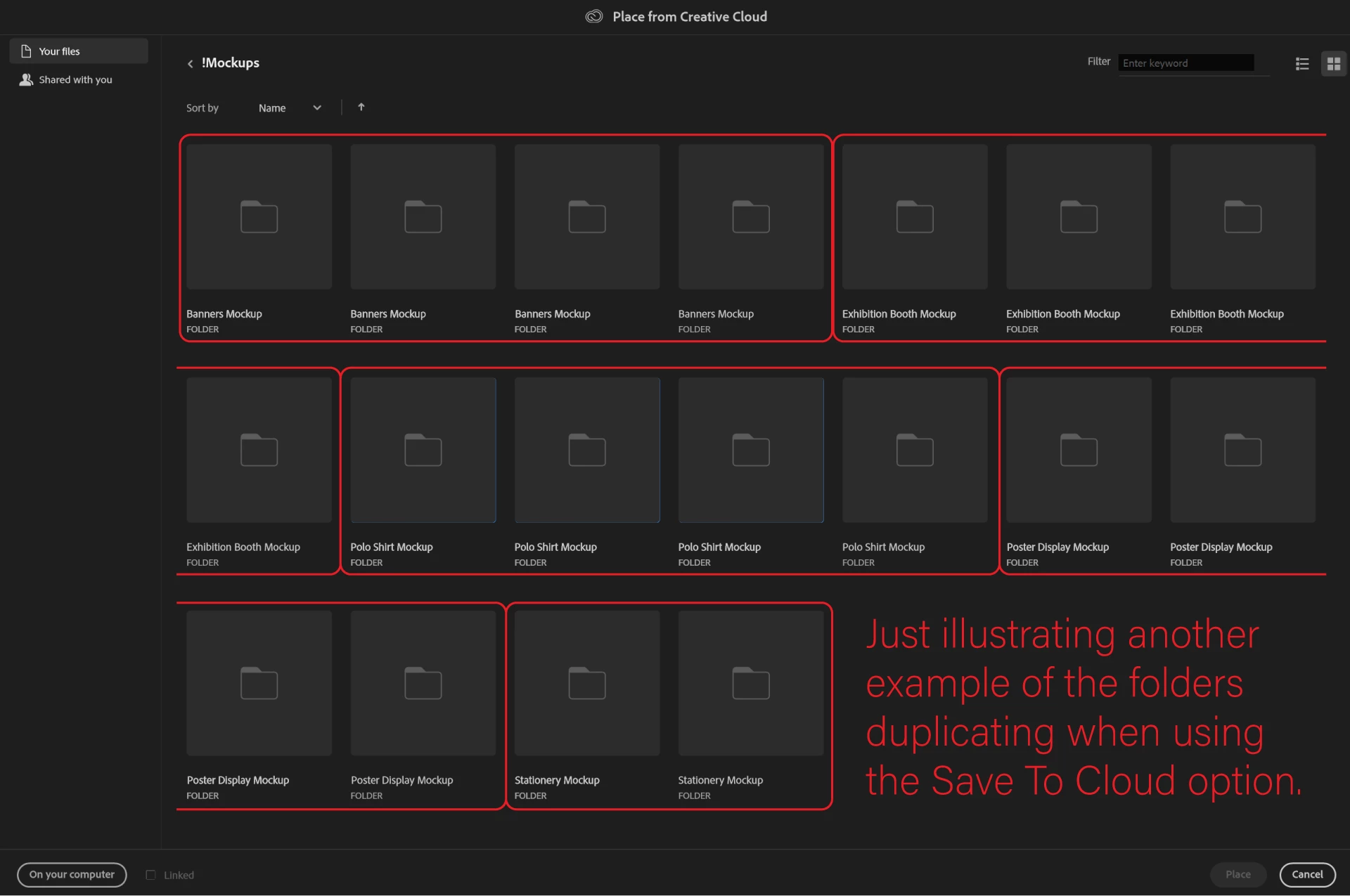Click the On your computer button
This screenshot has width=1350, height=896.
pos(72,874)
